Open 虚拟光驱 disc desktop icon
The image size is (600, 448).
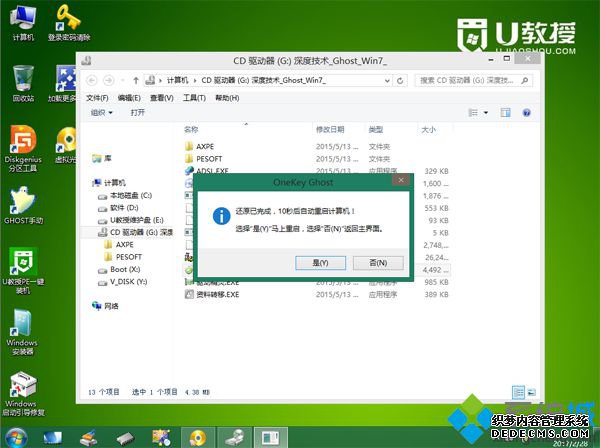click(66, 145)
